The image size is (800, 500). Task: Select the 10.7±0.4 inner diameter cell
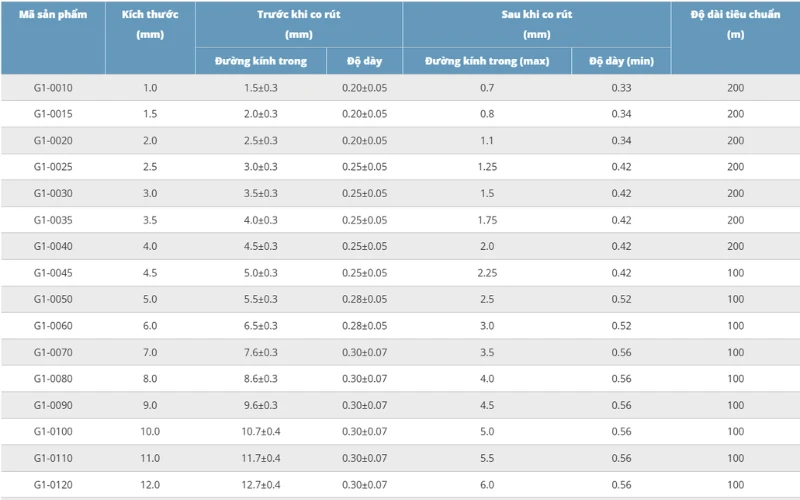point(261,432)
